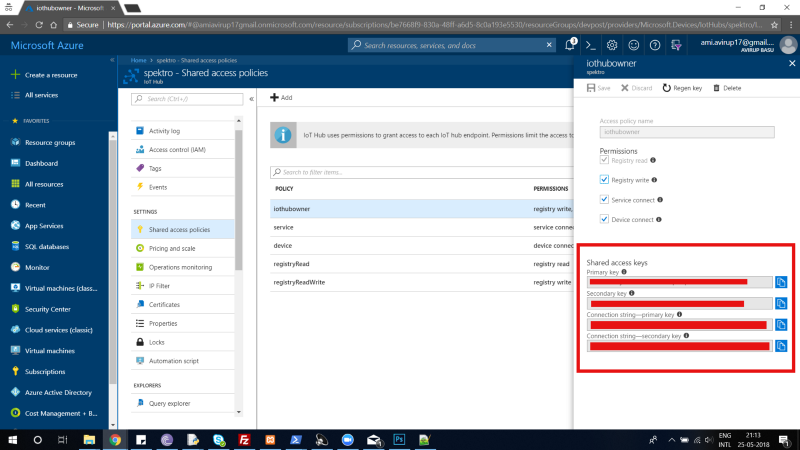Show info tooltip for Device connect
This screenshot has height=450, width=800.
pyautogui.click(x=659, y=219)
